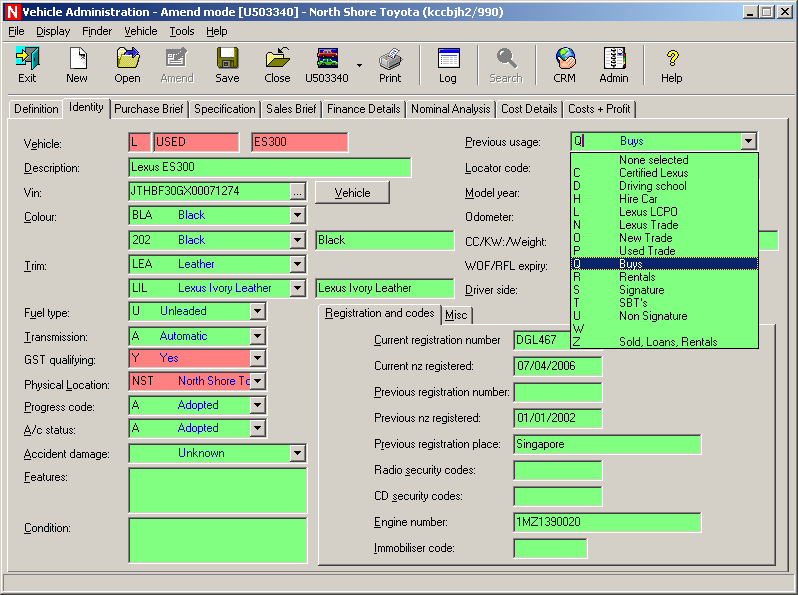
Task: Save the vehicle record via Save icon
Action: click(x=227, y=64)
